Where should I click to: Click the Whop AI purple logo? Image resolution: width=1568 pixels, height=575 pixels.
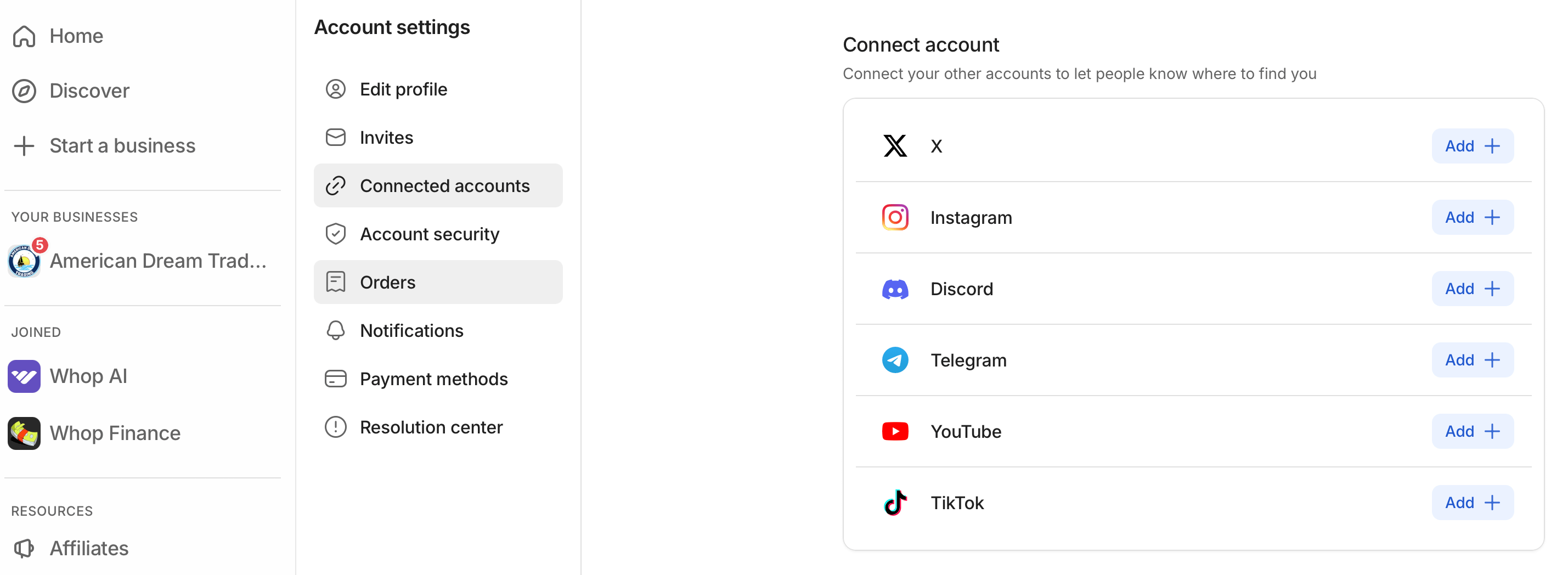pyautogui.click(x=24, y=376)
